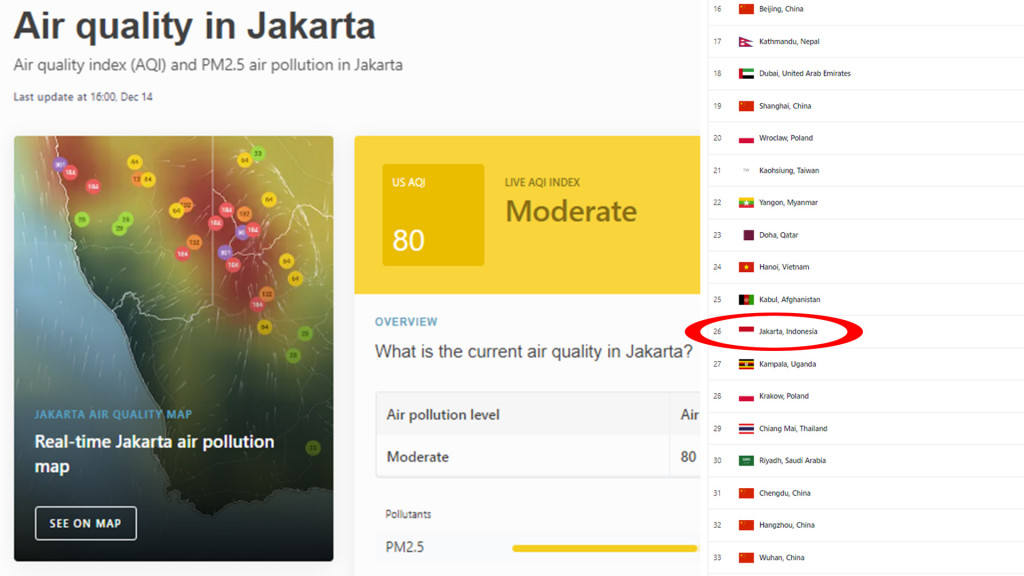The image size is (1024, 576).
Task: Select the PM2.5 pollutant bar
Action: tap(605, 548)
